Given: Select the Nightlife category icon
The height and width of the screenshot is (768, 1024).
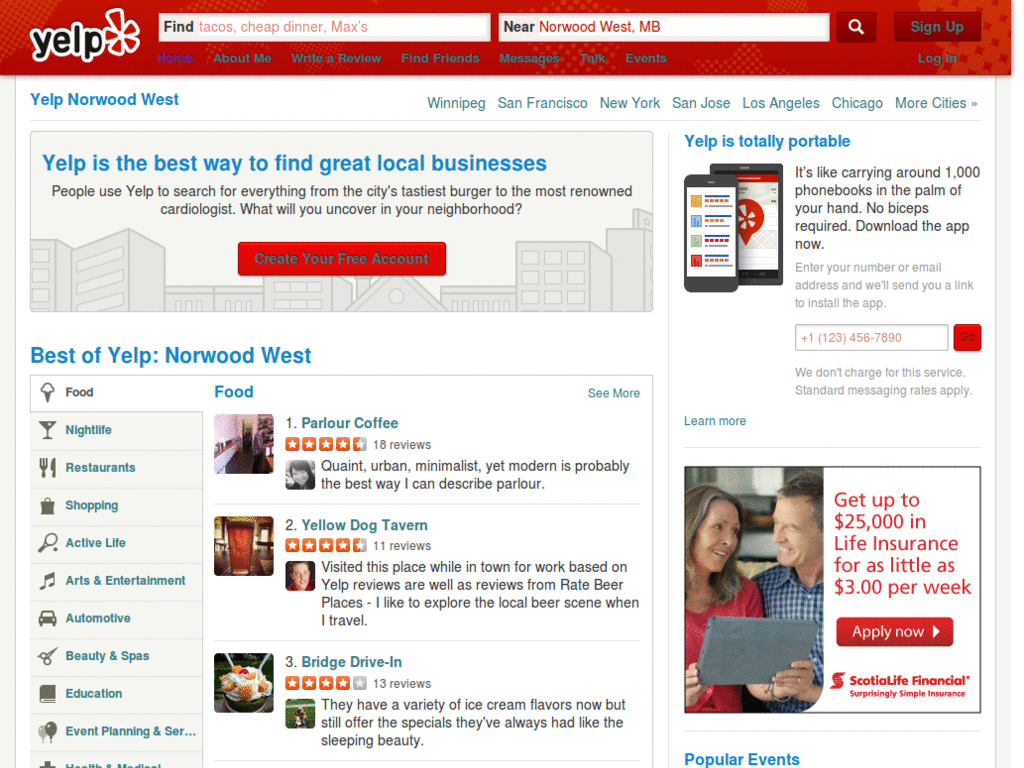Looking at the screenshot, I should (46, 430).
